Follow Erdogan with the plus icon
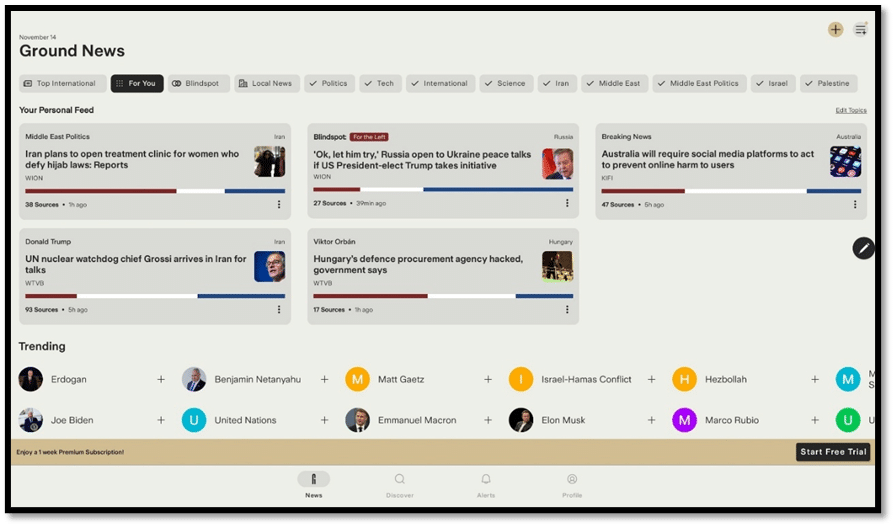 [161, 380]
